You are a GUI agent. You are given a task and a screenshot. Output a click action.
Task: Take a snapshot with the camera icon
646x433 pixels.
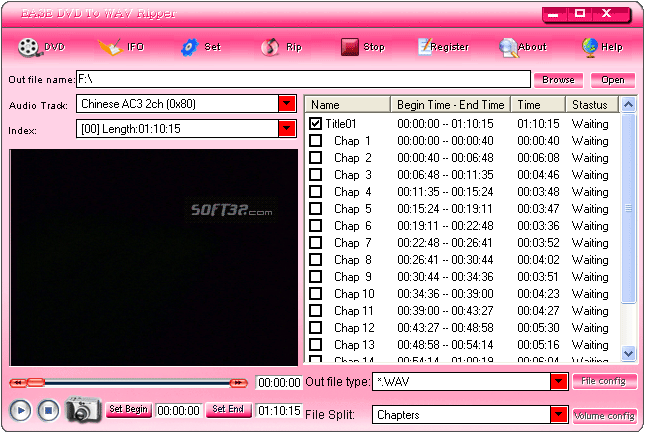point(83,410)
